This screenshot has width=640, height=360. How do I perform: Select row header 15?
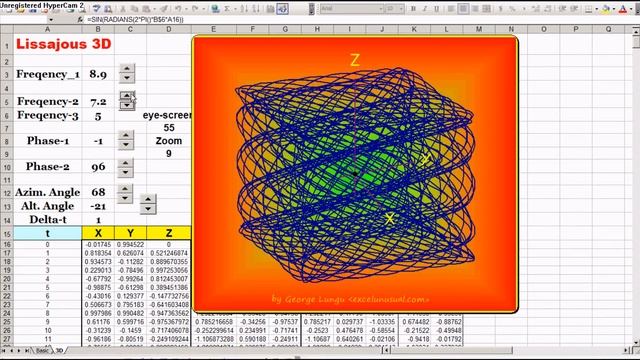(7, 234)
